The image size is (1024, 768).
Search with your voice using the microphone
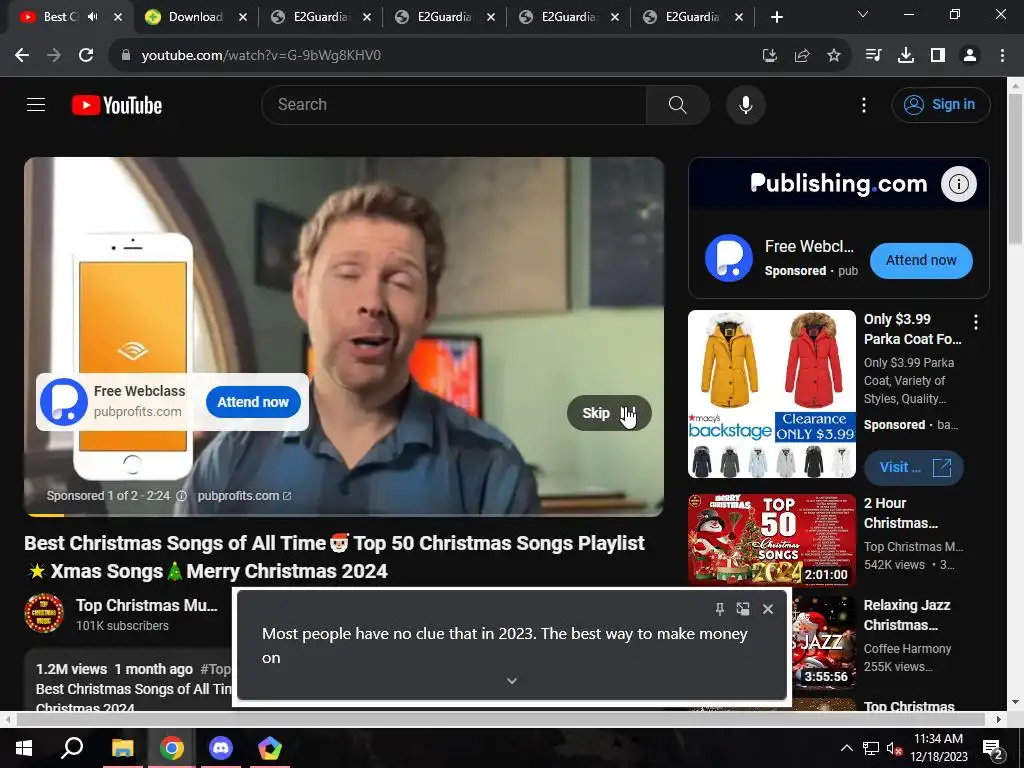pos(746,104)
